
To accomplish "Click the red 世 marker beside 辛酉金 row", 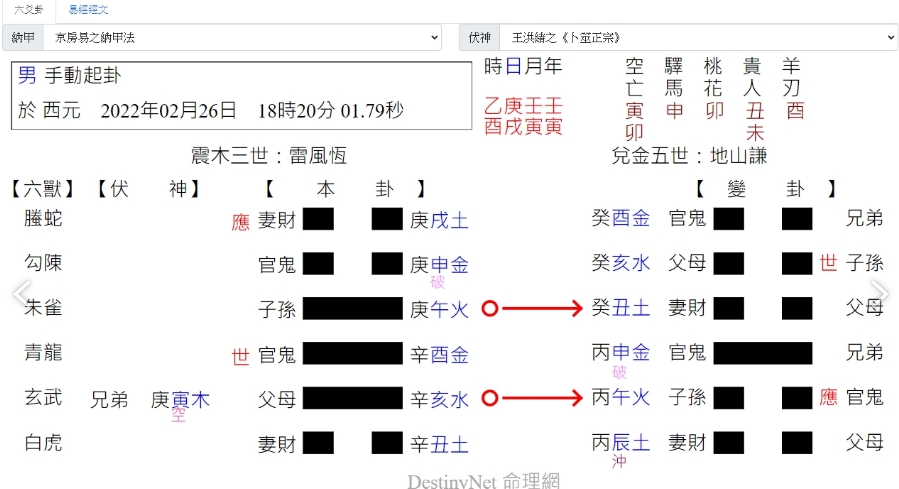I will coord(240,356).
